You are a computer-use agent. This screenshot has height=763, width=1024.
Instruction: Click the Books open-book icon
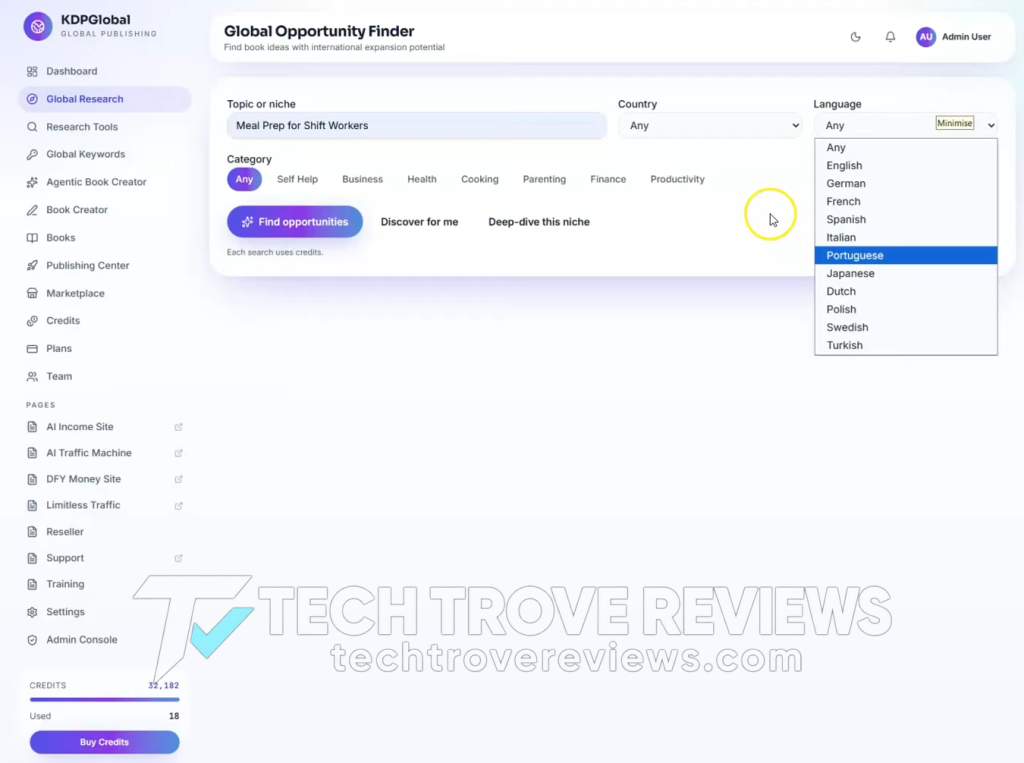click(32, 238)
